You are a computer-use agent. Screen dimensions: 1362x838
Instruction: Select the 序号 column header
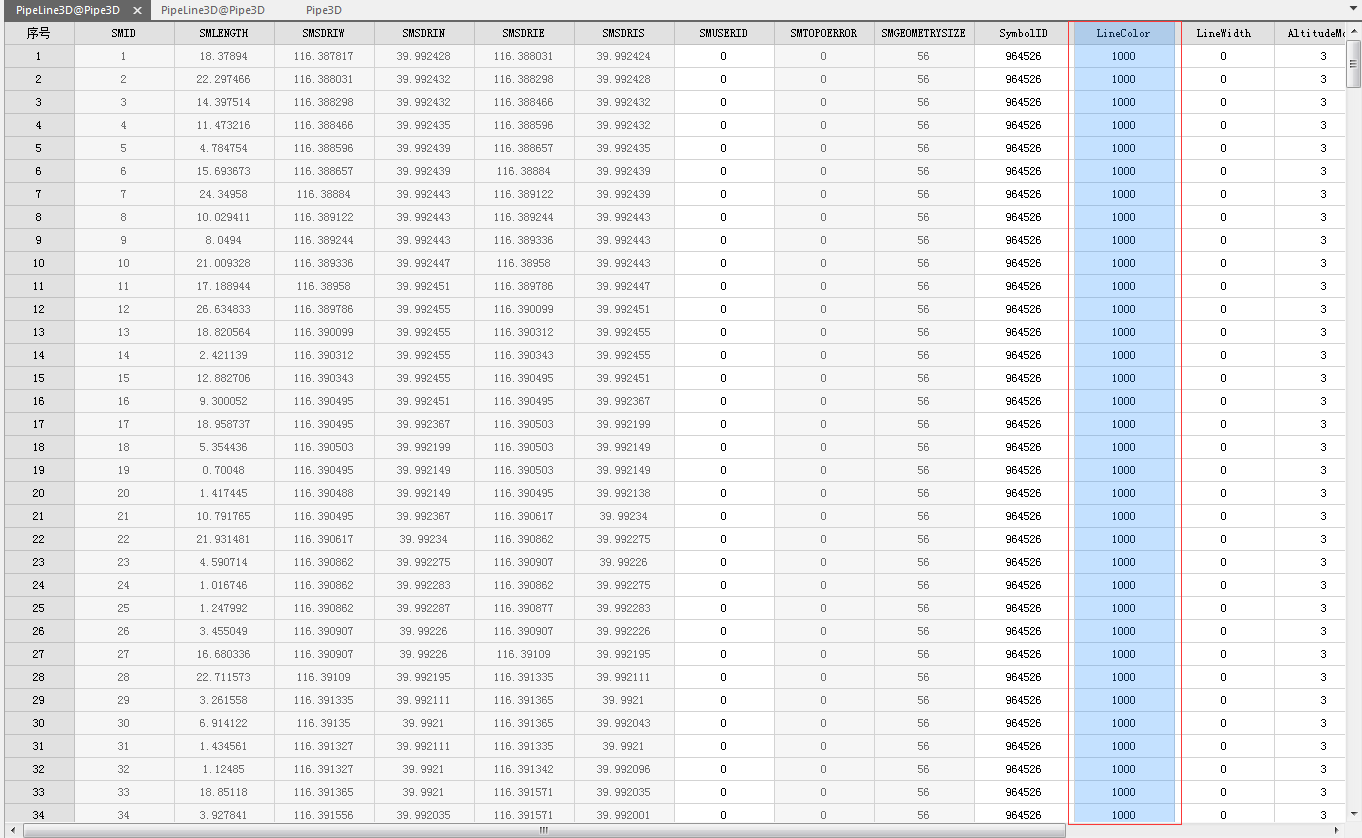(39, 33)
